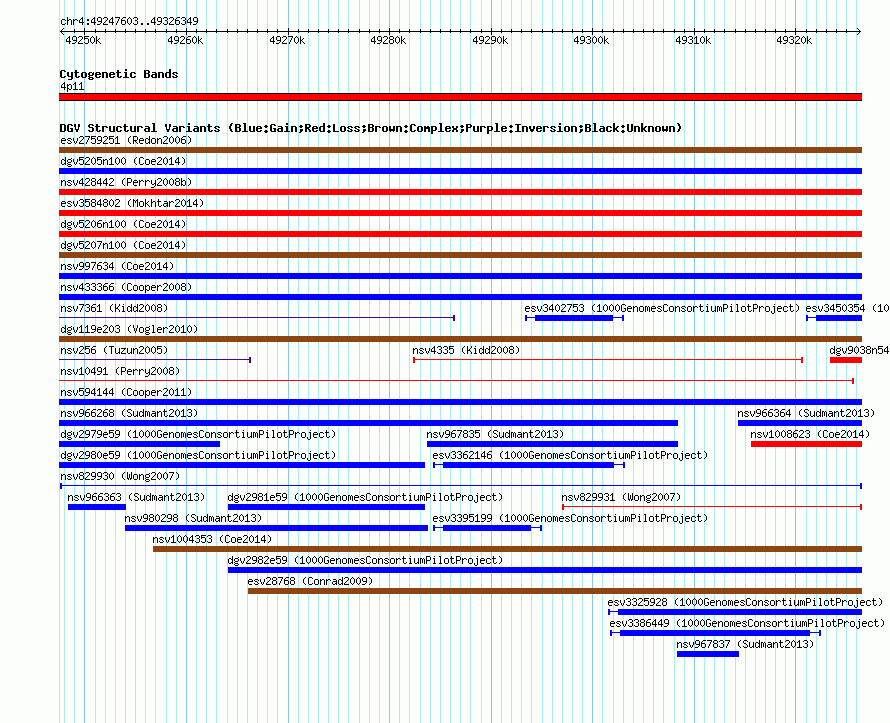Select the nsv433366 (Cooper2008) label
The height and width of the screenshot is (723, 890).
pyautogui.click(x=126, y=287)
